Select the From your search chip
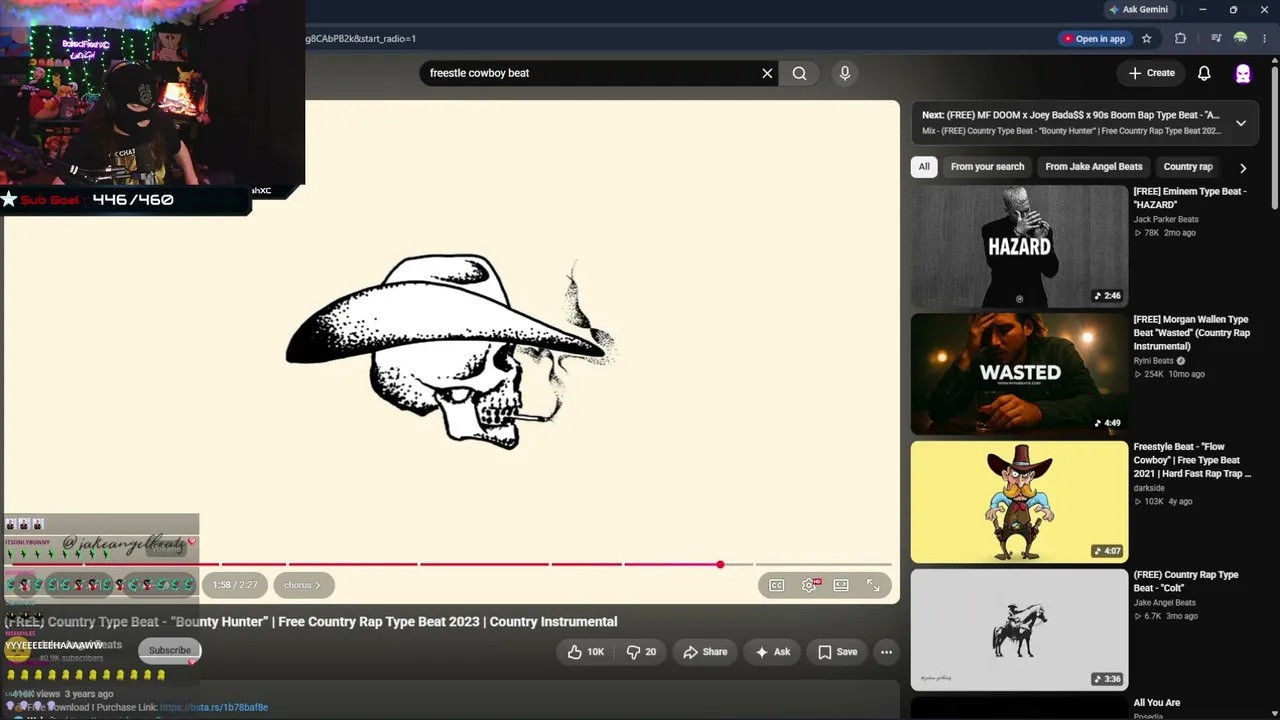The height and width of the screenshot is (720, 1280). [987, 167]
